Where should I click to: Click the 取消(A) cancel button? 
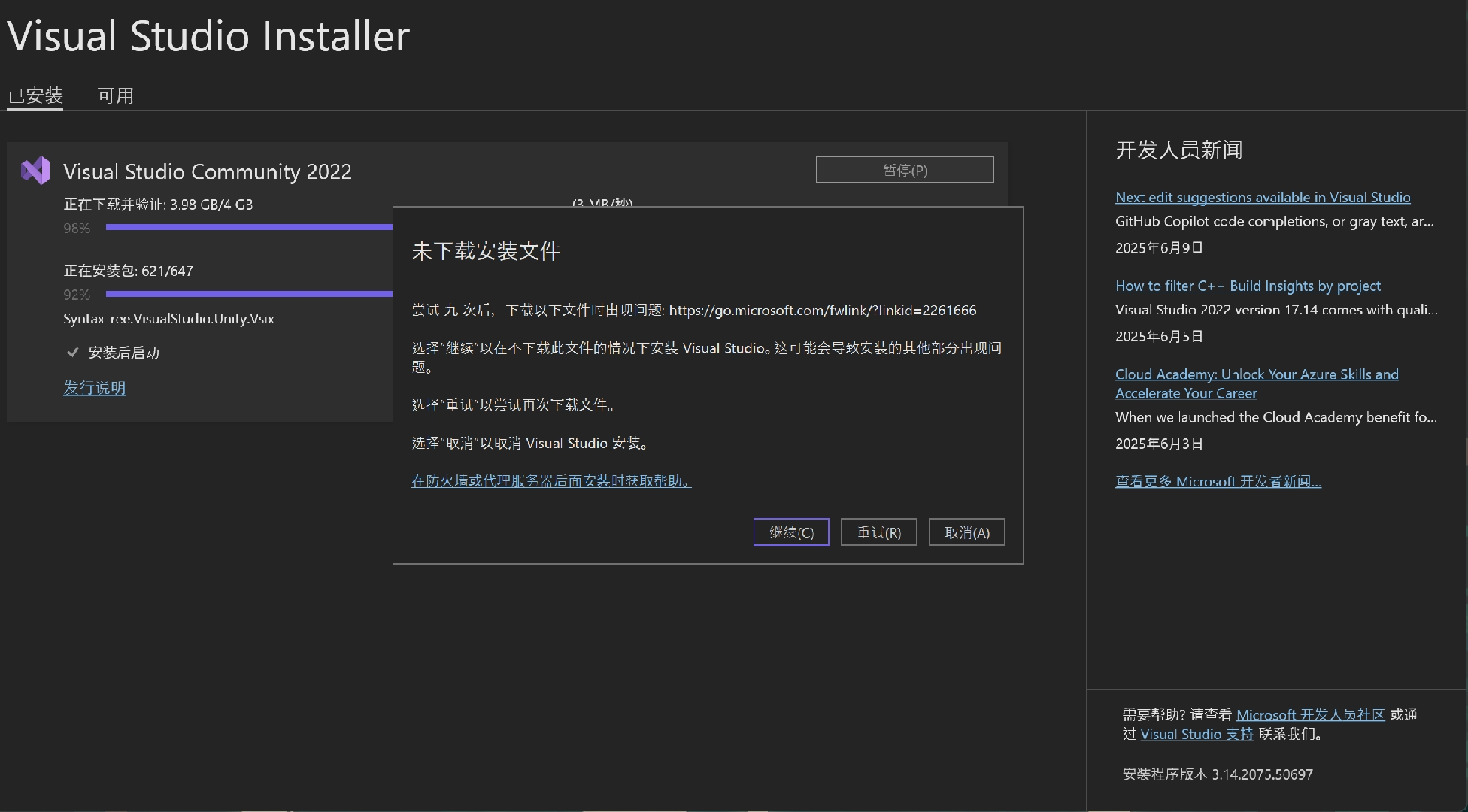click(966, 532)
